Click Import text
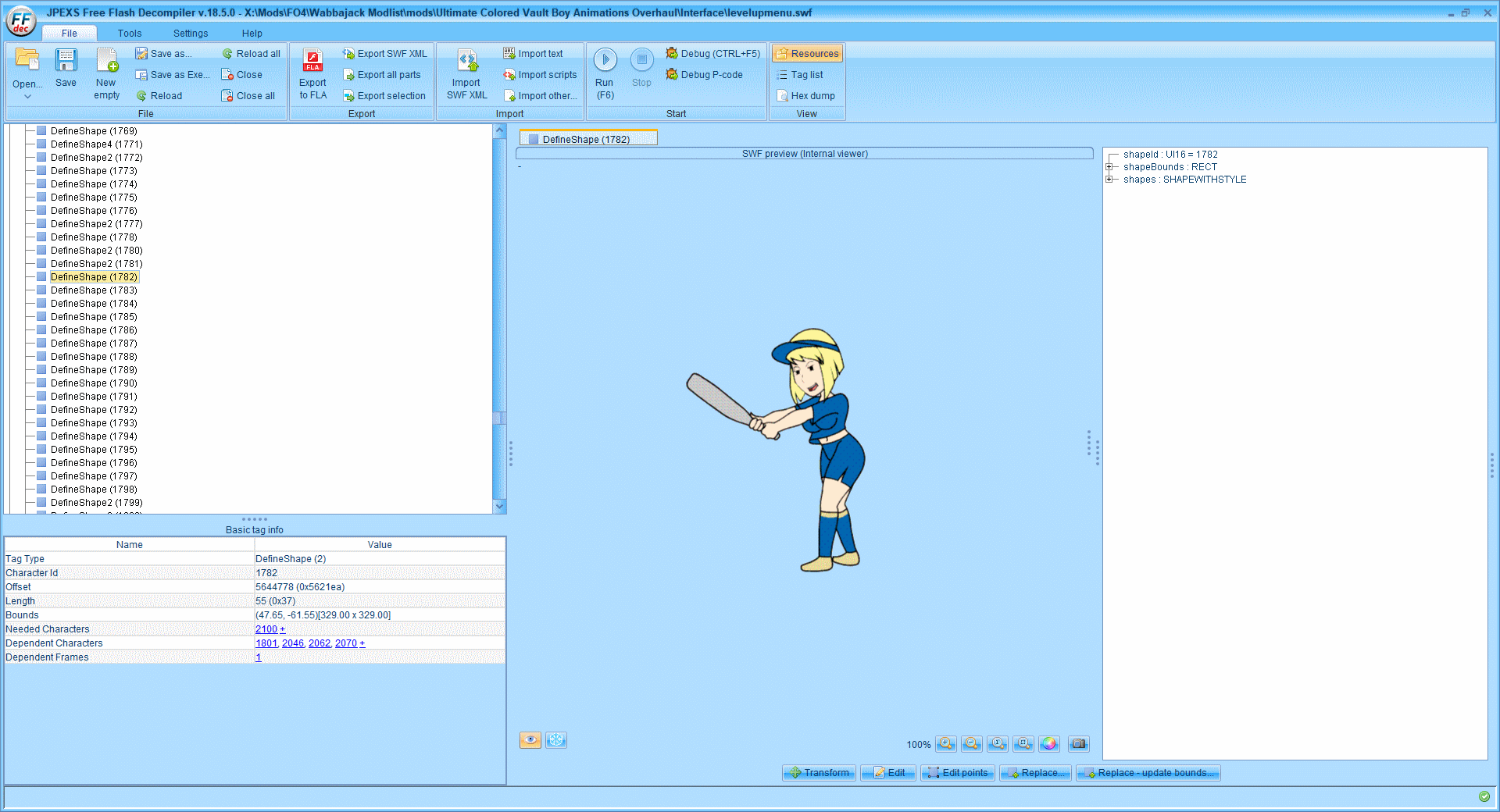This screenshot has width=1500, height=812. click(x=533, y=54)
